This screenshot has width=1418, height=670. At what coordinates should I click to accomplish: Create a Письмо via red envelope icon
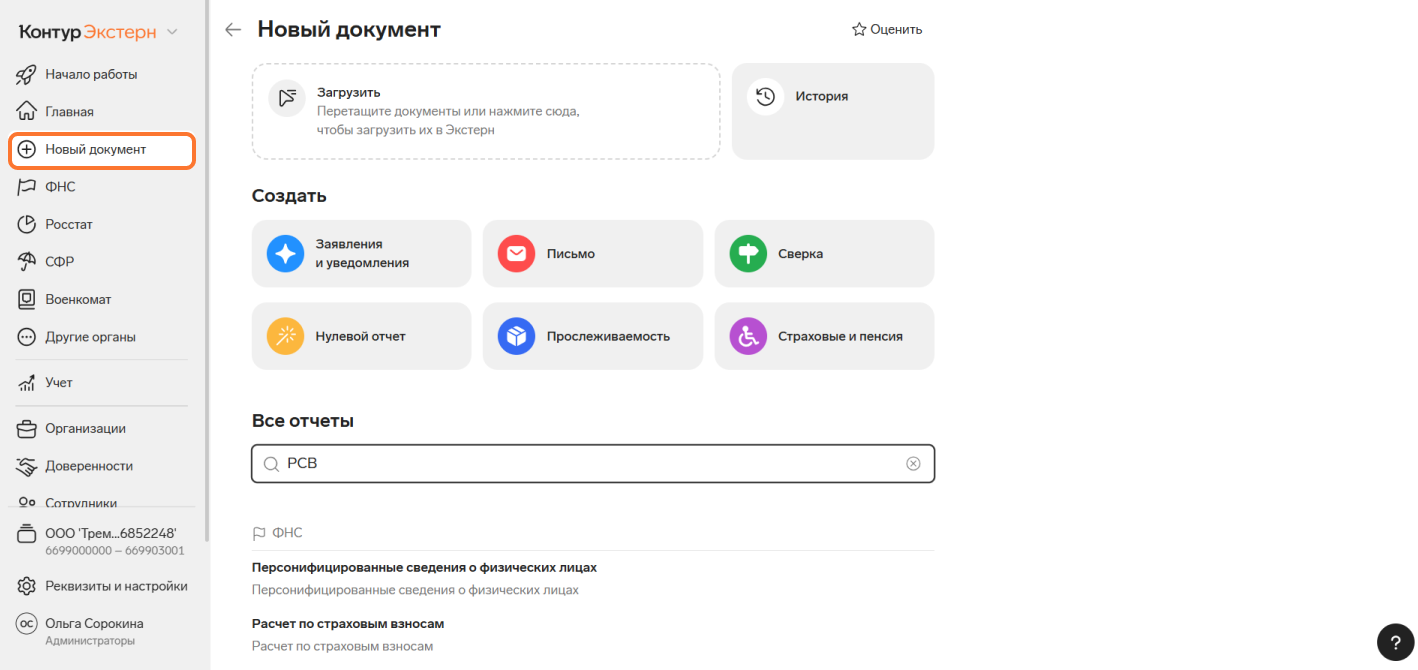pyautogui.click(x=516, y=254)
